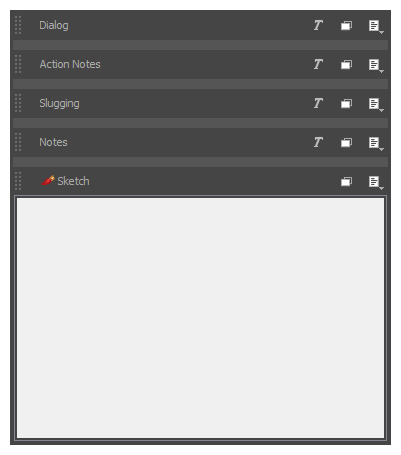Click the Sketch field collapse icon
Viewport: 401px width, 455px height.
(346, 182)
